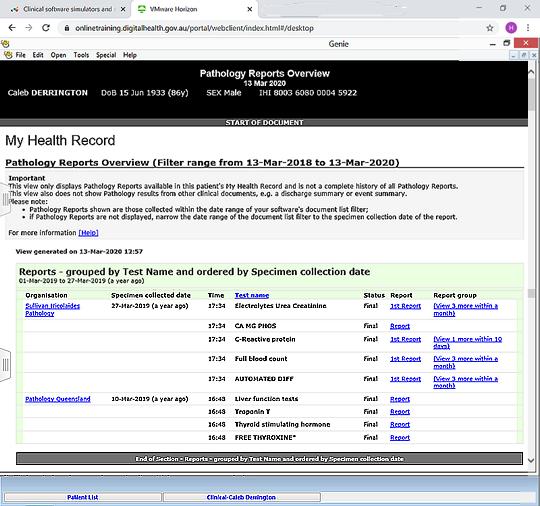Minimize the Chrome browser window
540x506 pixels.
(x=478, y=7)
